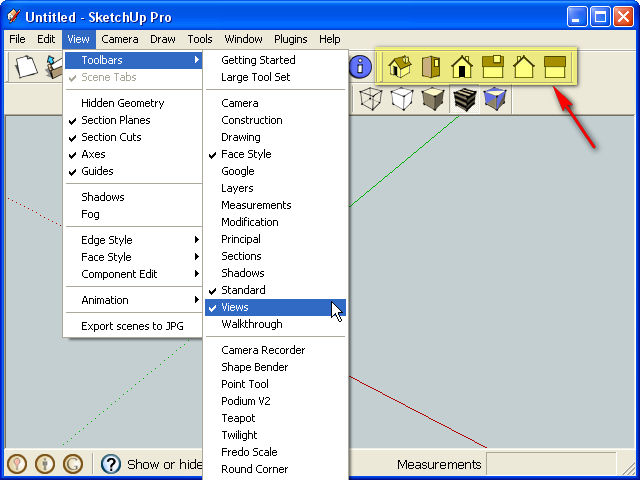Viewport: 640px width, 480px height.
Task: Click the New document toolbar icon
Action: pyautogui.click(x=27, y=67)
